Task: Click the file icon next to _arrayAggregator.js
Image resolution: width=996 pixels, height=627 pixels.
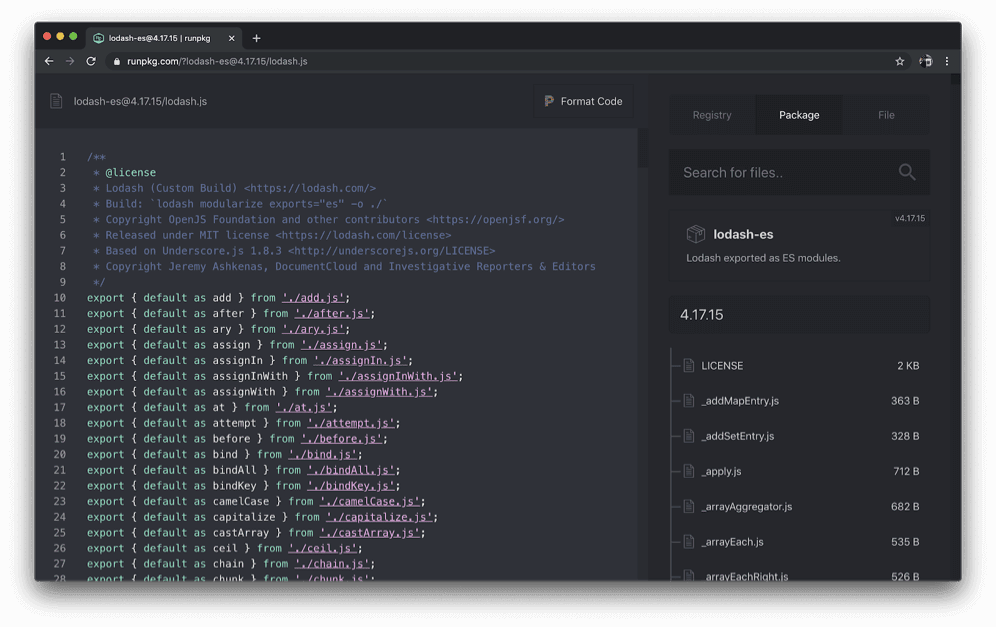Action: pyautogui.click(x=689, y=506)
